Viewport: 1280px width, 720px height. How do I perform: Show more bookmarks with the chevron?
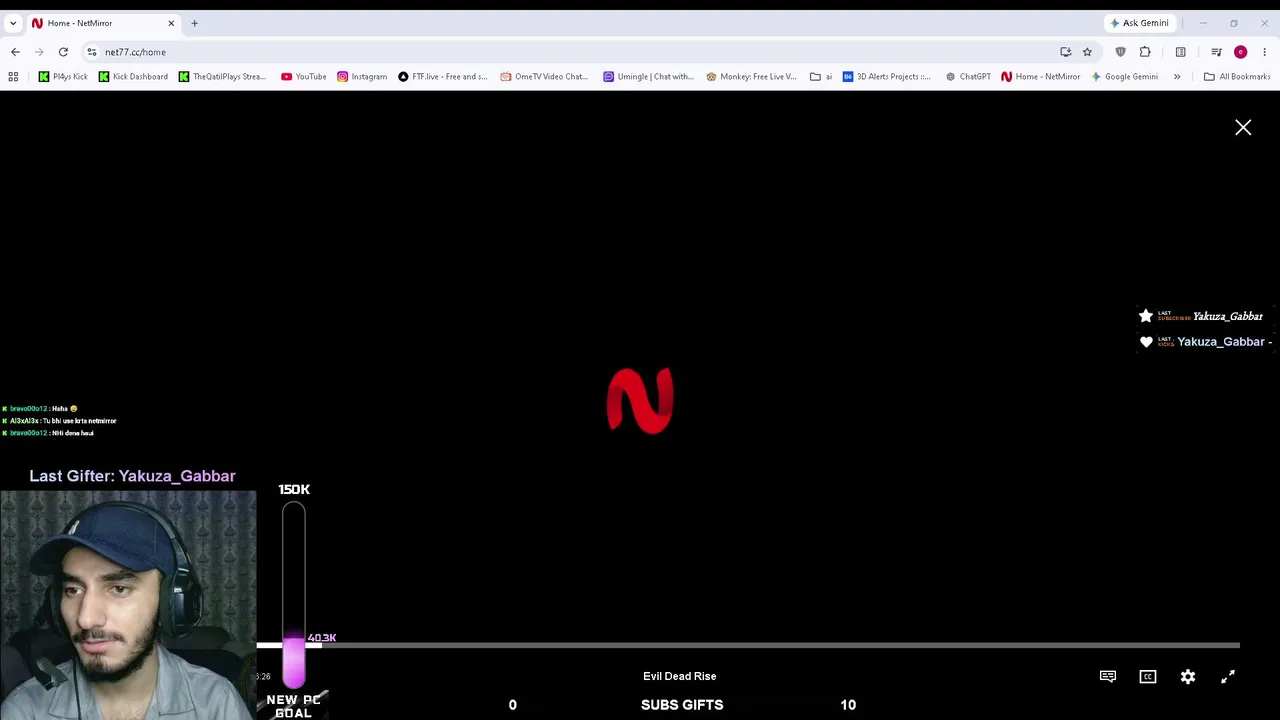(1177, 77)
